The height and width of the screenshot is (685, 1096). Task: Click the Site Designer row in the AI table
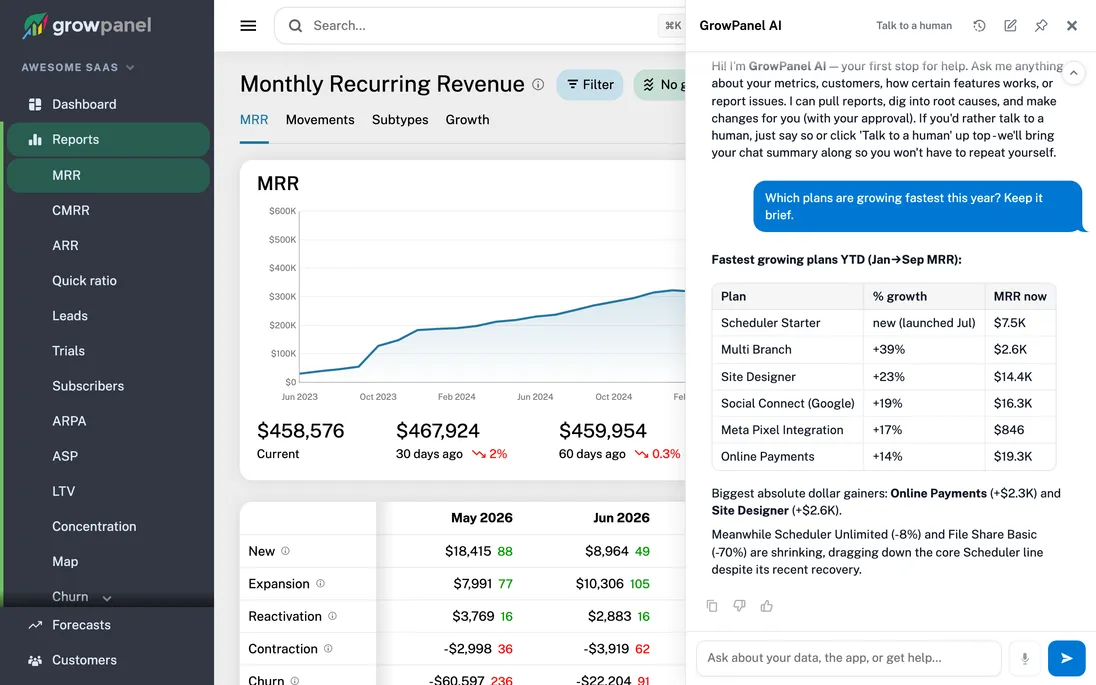pos(884,377)
